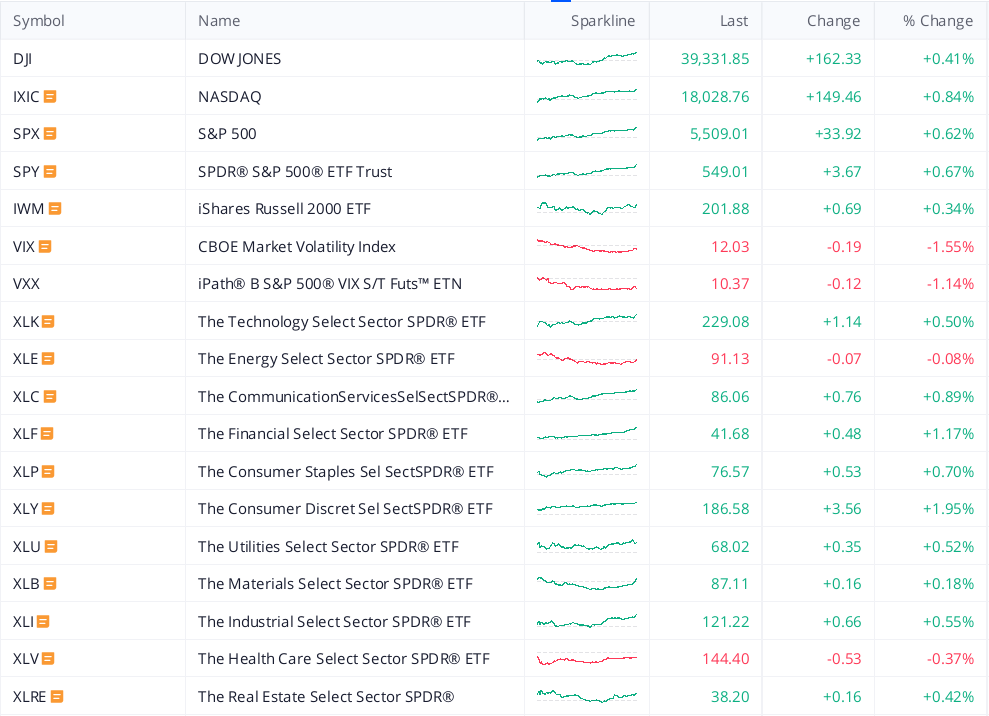989x716 pixels.
Task: Click the orange note icon next to IXIC
Action: 50,97
